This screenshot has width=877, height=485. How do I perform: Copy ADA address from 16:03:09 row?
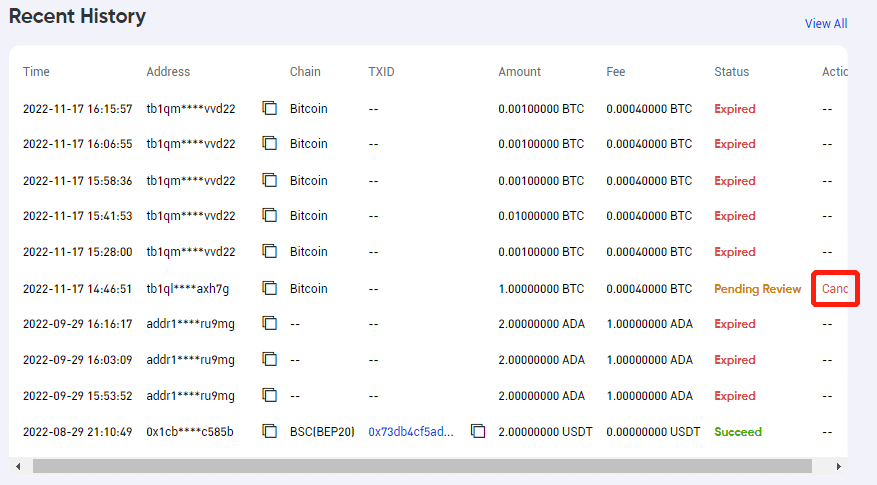[x=269, y=360]
